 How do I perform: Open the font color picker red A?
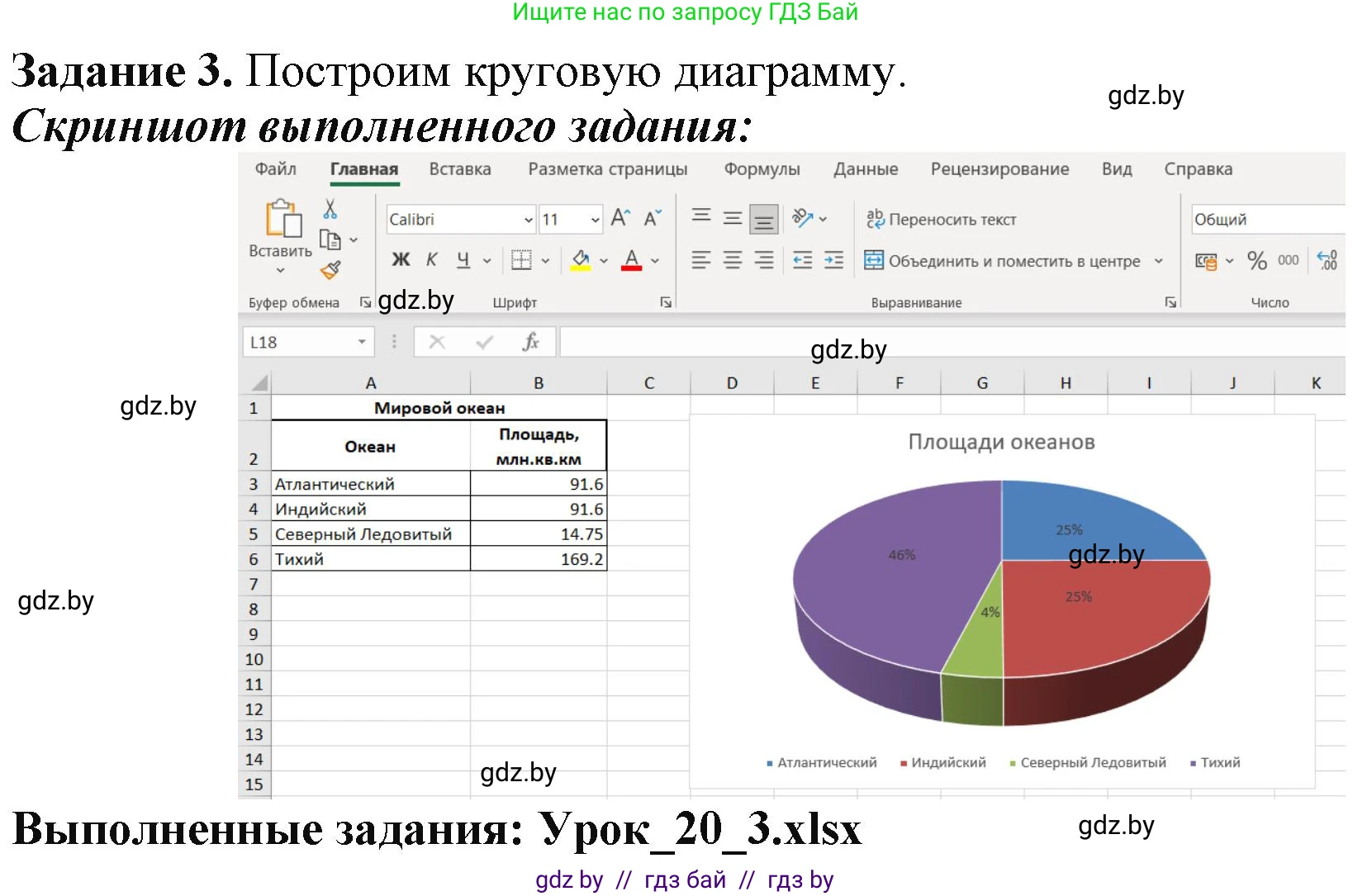pos(631,259)
